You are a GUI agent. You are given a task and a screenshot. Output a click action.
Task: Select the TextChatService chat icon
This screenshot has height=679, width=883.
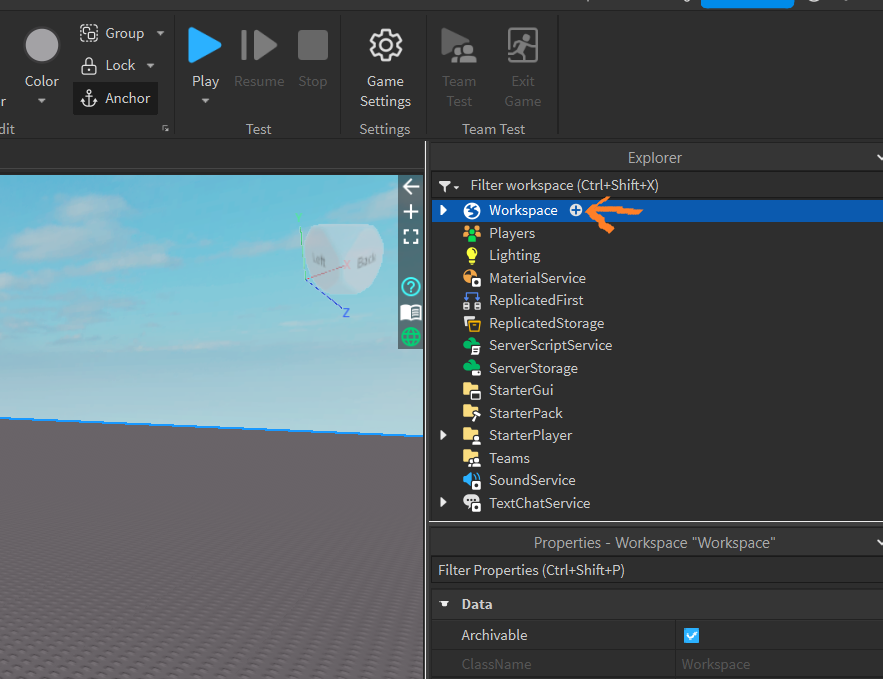click(x=472, y=503)
